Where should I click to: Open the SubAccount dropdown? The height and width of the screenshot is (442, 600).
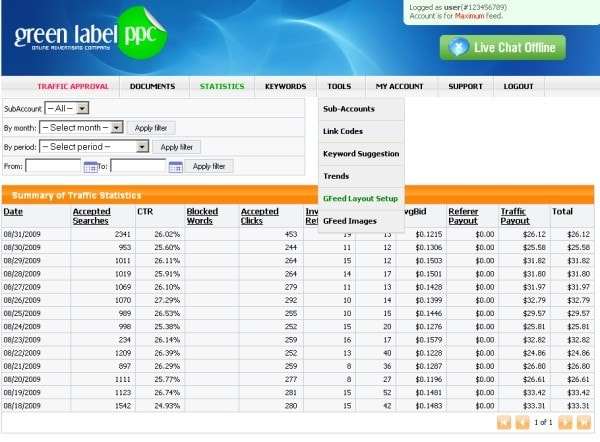(67, 108)
